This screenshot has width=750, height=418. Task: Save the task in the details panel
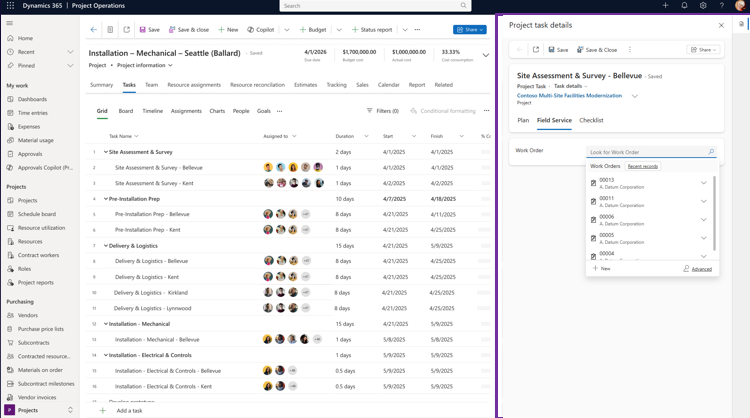(x=558, y=50)
